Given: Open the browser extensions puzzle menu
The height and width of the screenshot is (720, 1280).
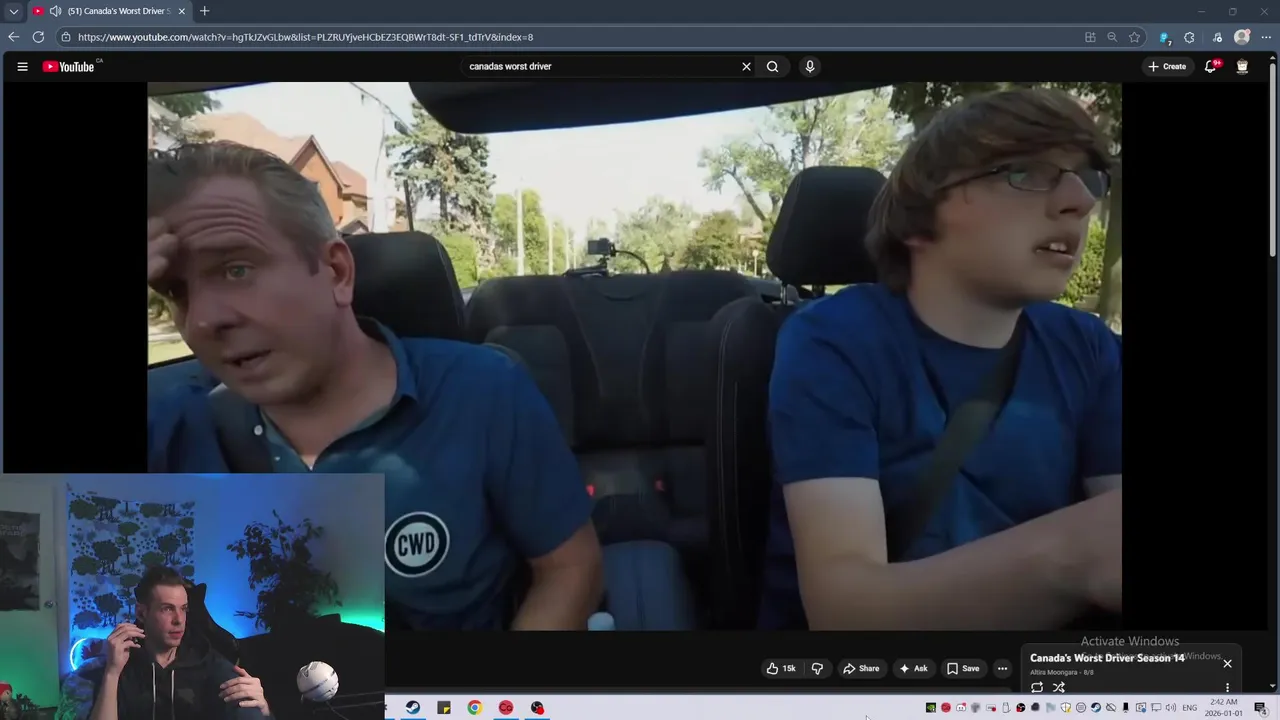Looking at the screenshot, I should coord(1189,37).
